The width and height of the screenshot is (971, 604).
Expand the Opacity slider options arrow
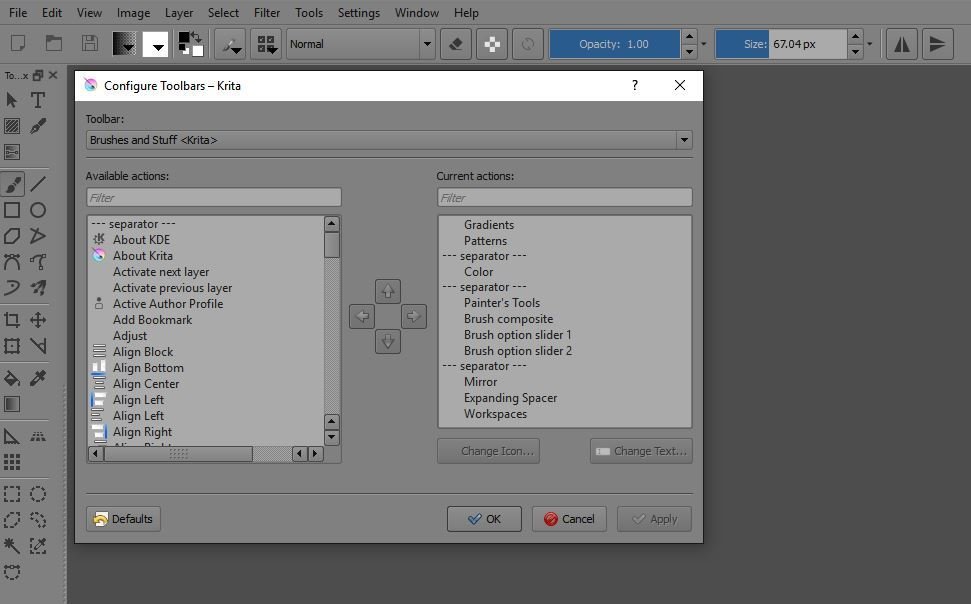[x=703, y=44]
